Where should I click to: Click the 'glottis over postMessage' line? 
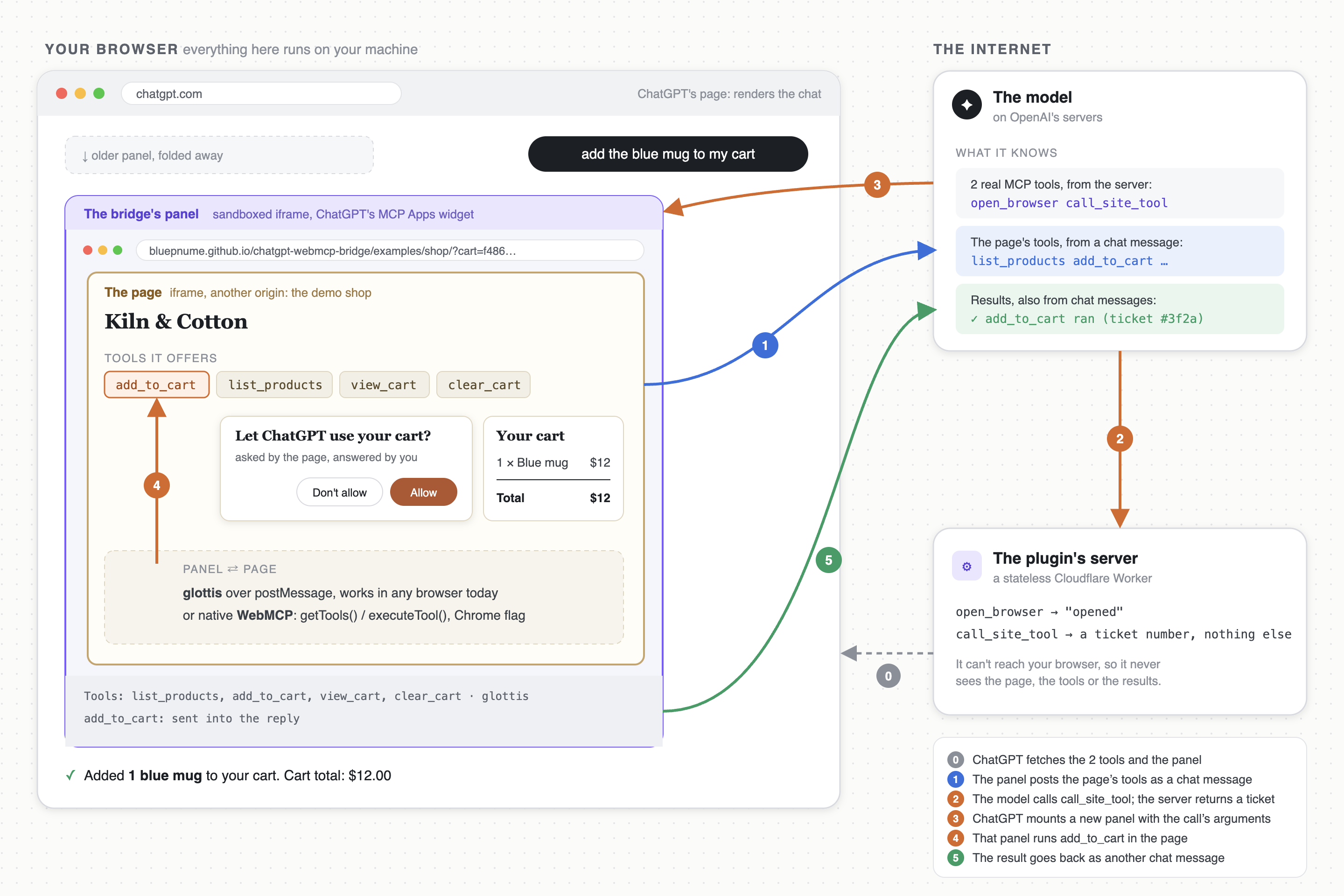click(340, 593)
